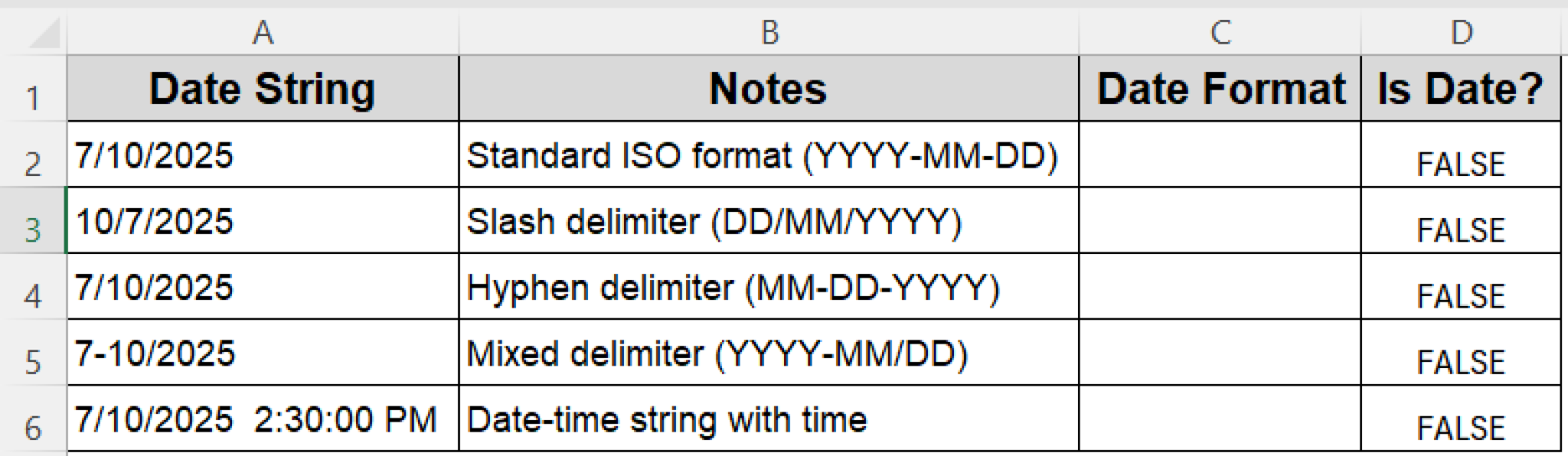Select column header C

coord(1217,32)
